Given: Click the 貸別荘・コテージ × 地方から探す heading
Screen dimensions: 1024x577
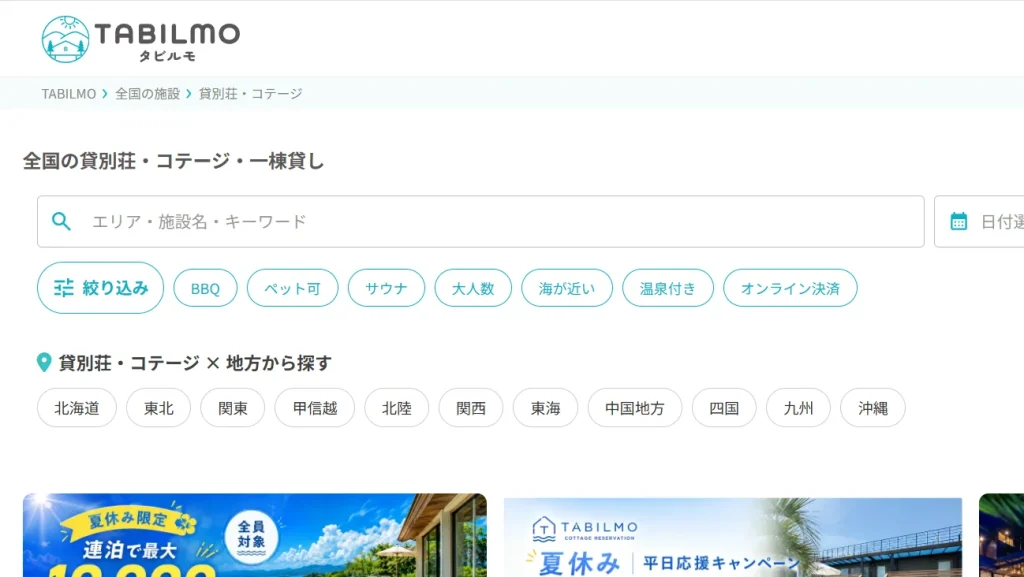Looking at the screenshot, I should point(195,363).
